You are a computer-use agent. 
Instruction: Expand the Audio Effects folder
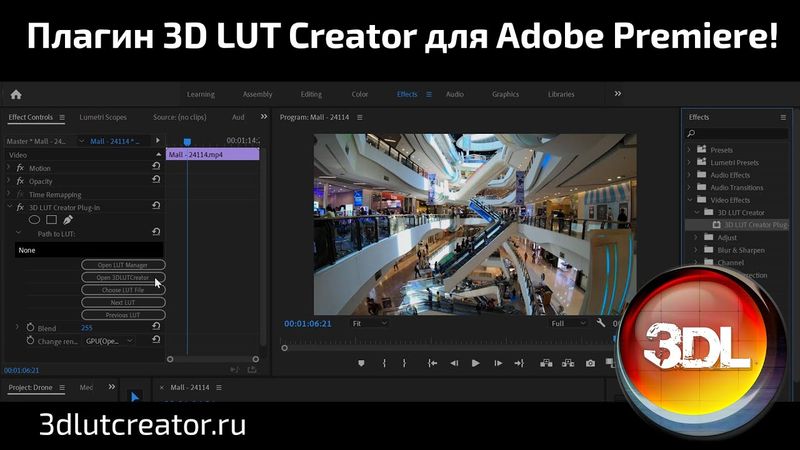point(689,174)
